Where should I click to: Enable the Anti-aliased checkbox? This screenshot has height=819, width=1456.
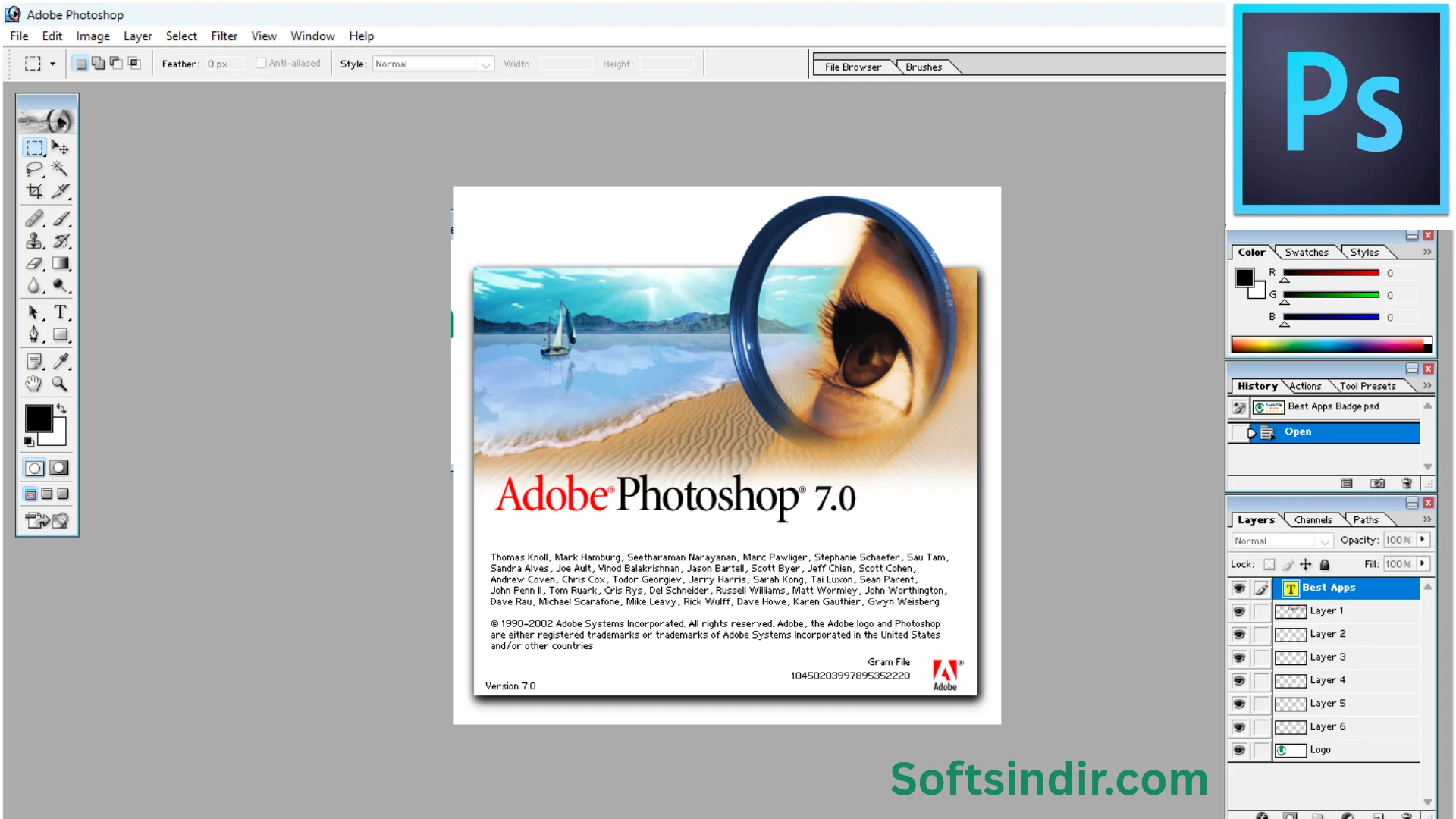pyautogui.click(x=261, y=64)
